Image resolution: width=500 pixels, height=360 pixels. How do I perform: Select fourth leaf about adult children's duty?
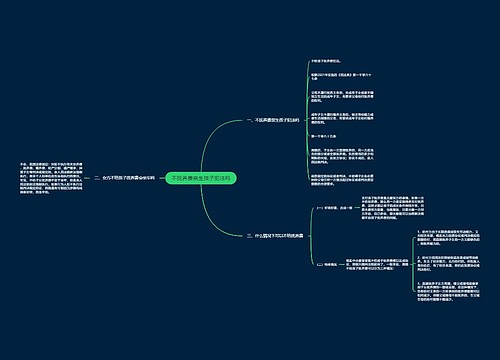[x=342, y=118]
